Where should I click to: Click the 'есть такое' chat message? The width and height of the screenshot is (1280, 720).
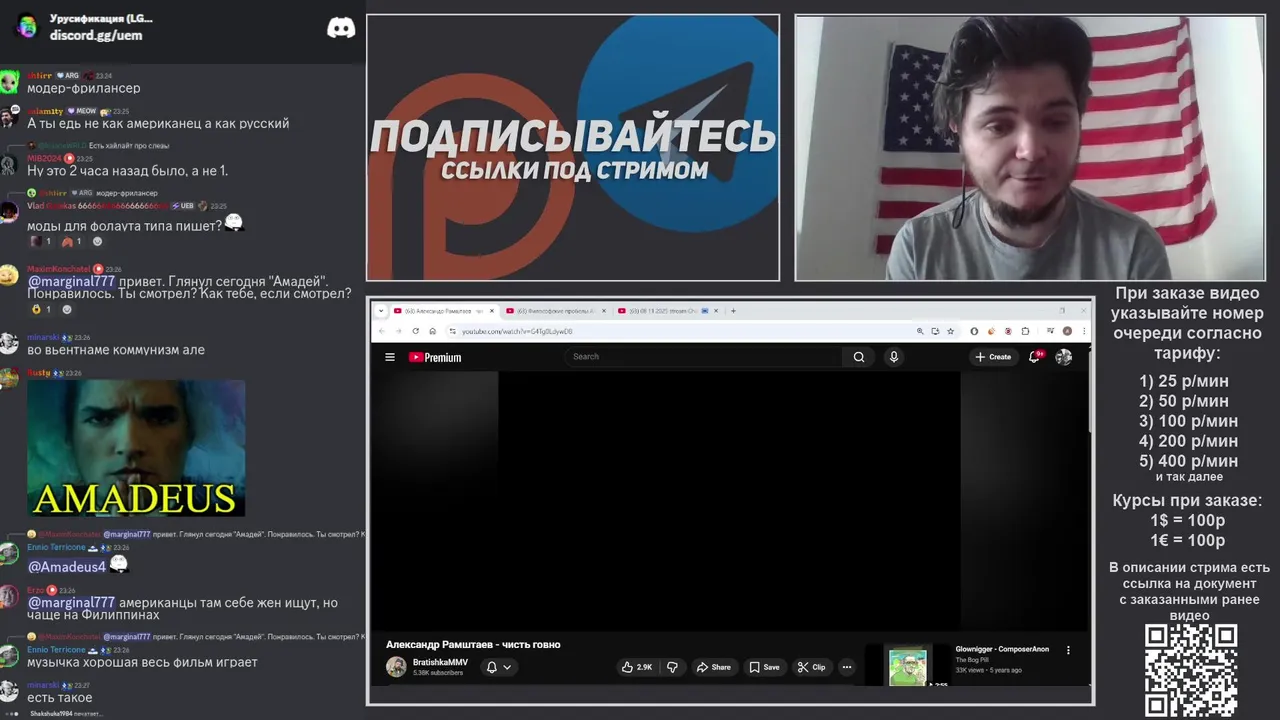tap(60, 698)
